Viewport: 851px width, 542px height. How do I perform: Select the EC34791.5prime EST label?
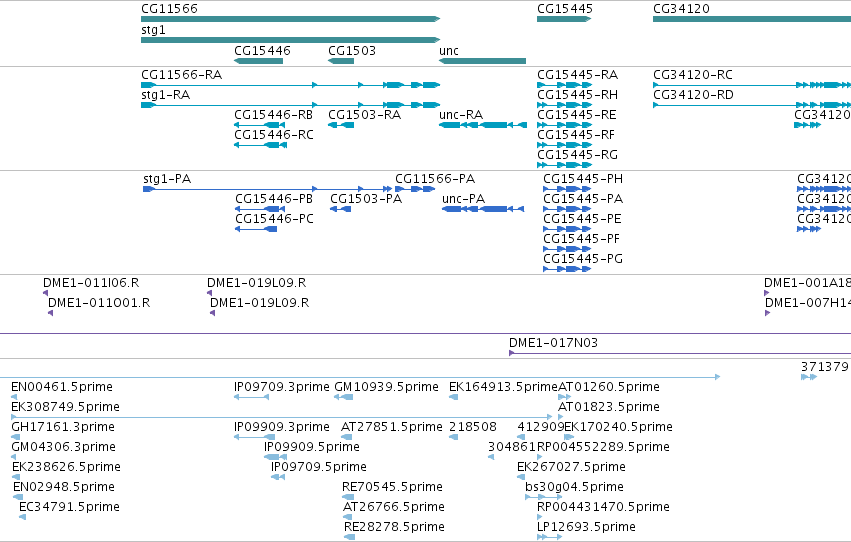[x=69, y=507]
